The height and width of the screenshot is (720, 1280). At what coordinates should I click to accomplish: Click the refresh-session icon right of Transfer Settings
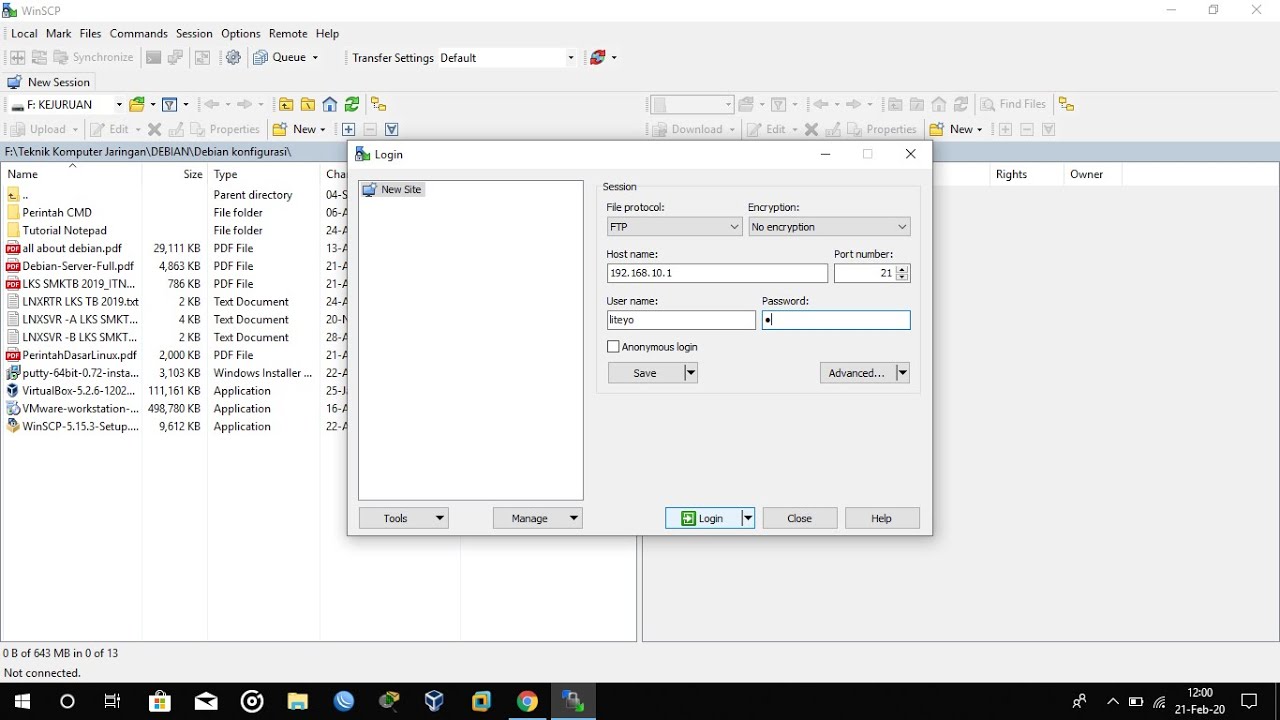598,57
